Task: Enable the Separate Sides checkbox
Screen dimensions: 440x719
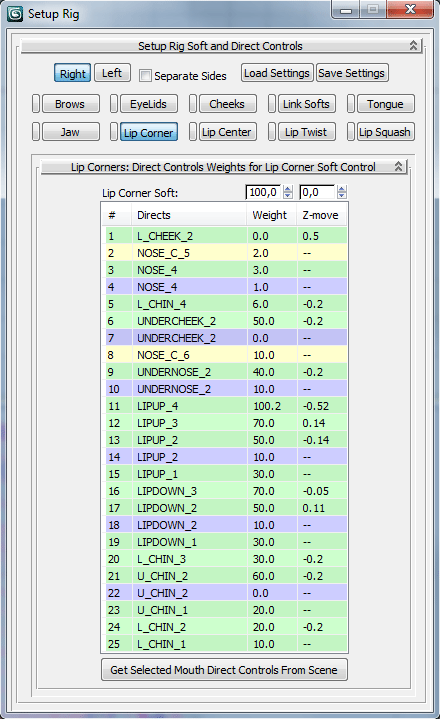Action: [145, 75]
